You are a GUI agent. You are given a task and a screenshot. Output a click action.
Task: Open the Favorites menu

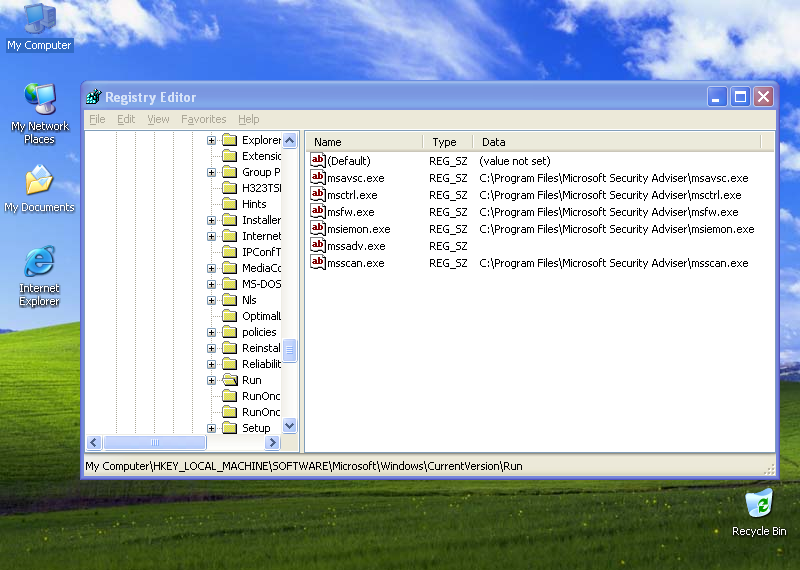(204, 119)
